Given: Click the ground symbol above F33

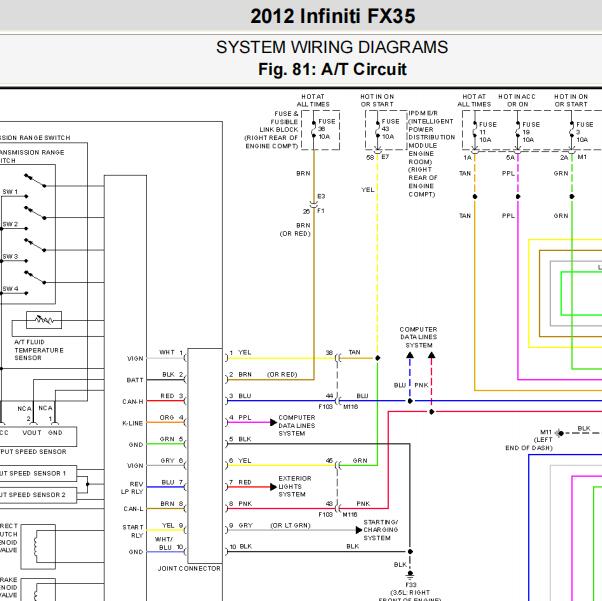Looking at the screenshot, I should 410,575.
